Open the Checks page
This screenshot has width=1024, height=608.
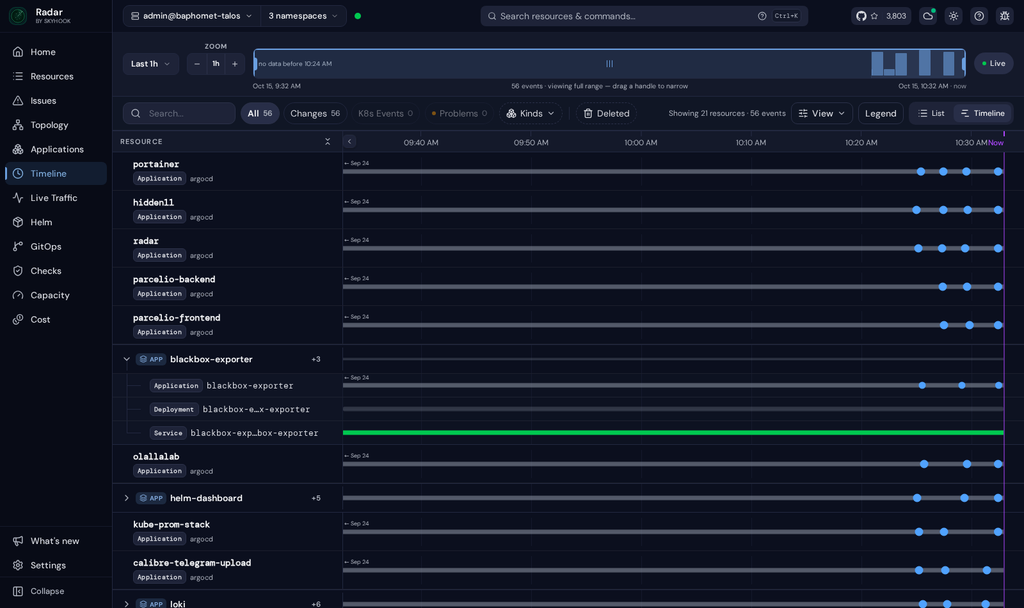[56, 270]
